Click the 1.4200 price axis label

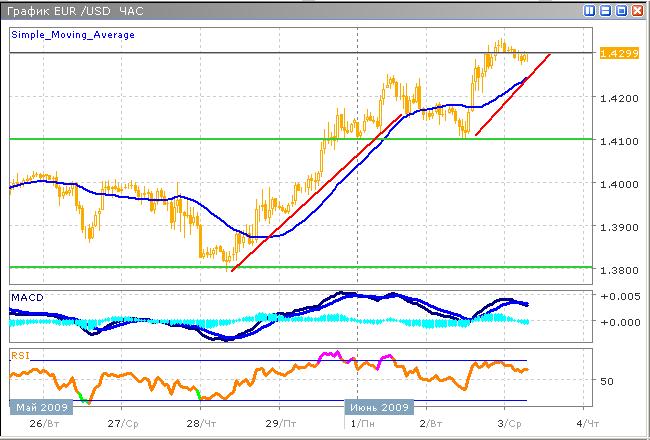(616, 98)
